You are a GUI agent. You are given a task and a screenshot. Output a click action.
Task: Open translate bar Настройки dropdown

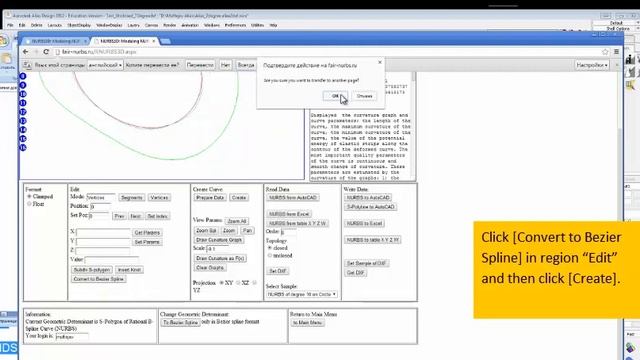tap(592, 65)
